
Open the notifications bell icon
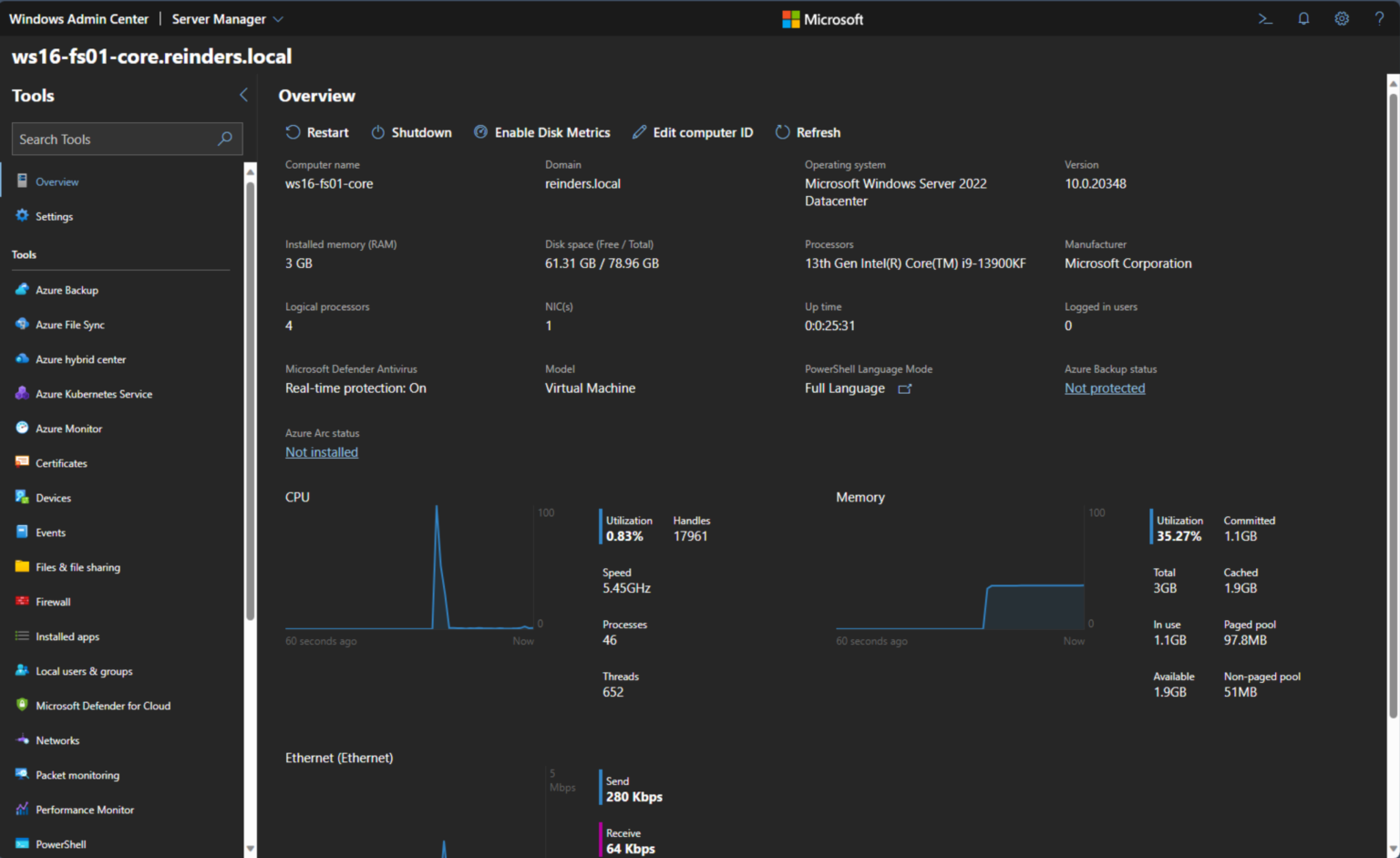point(1303,18)
